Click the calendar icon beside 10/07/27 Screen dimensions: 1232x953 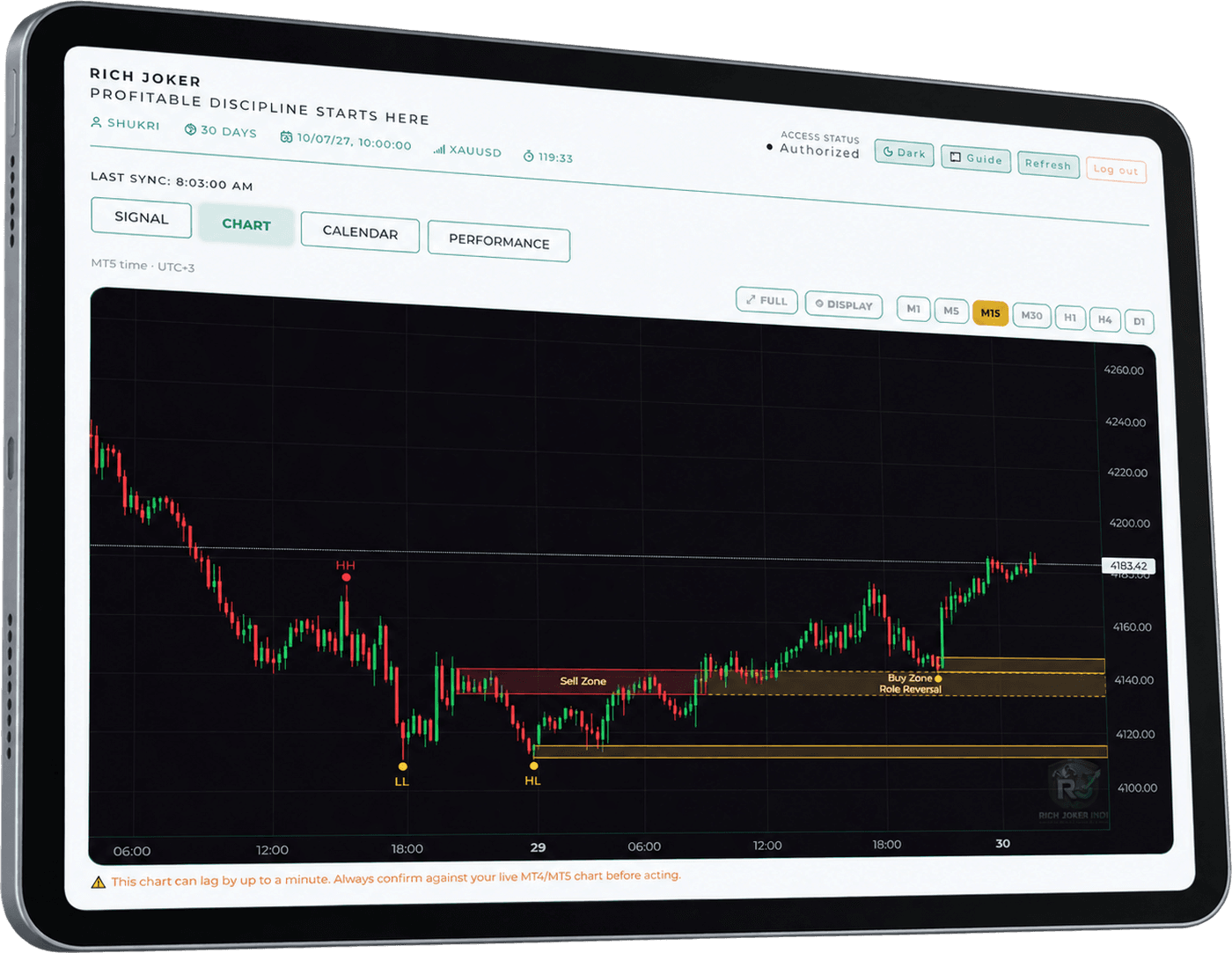point(286,137)
